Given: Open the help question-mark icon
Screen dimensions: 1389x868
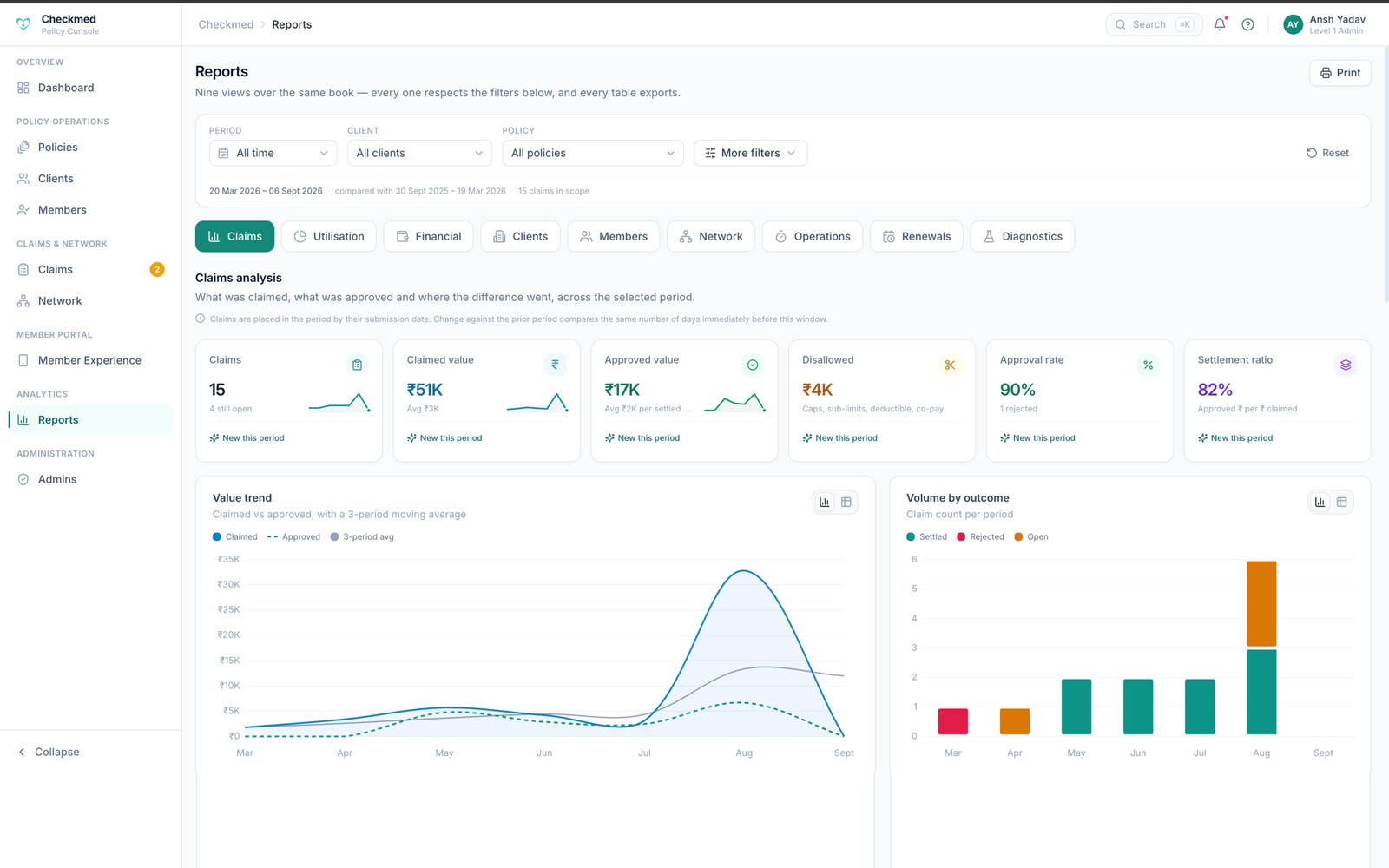Looking at the screenshot, I should tap(1247, 24).
